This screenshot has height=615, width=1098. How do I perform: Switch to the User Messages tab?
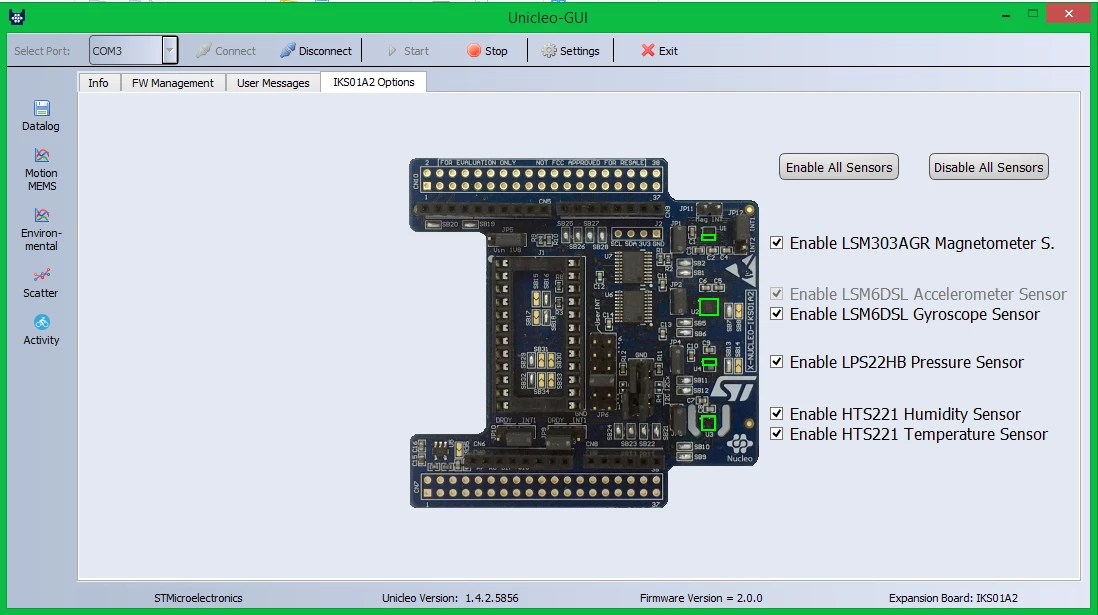273,83
